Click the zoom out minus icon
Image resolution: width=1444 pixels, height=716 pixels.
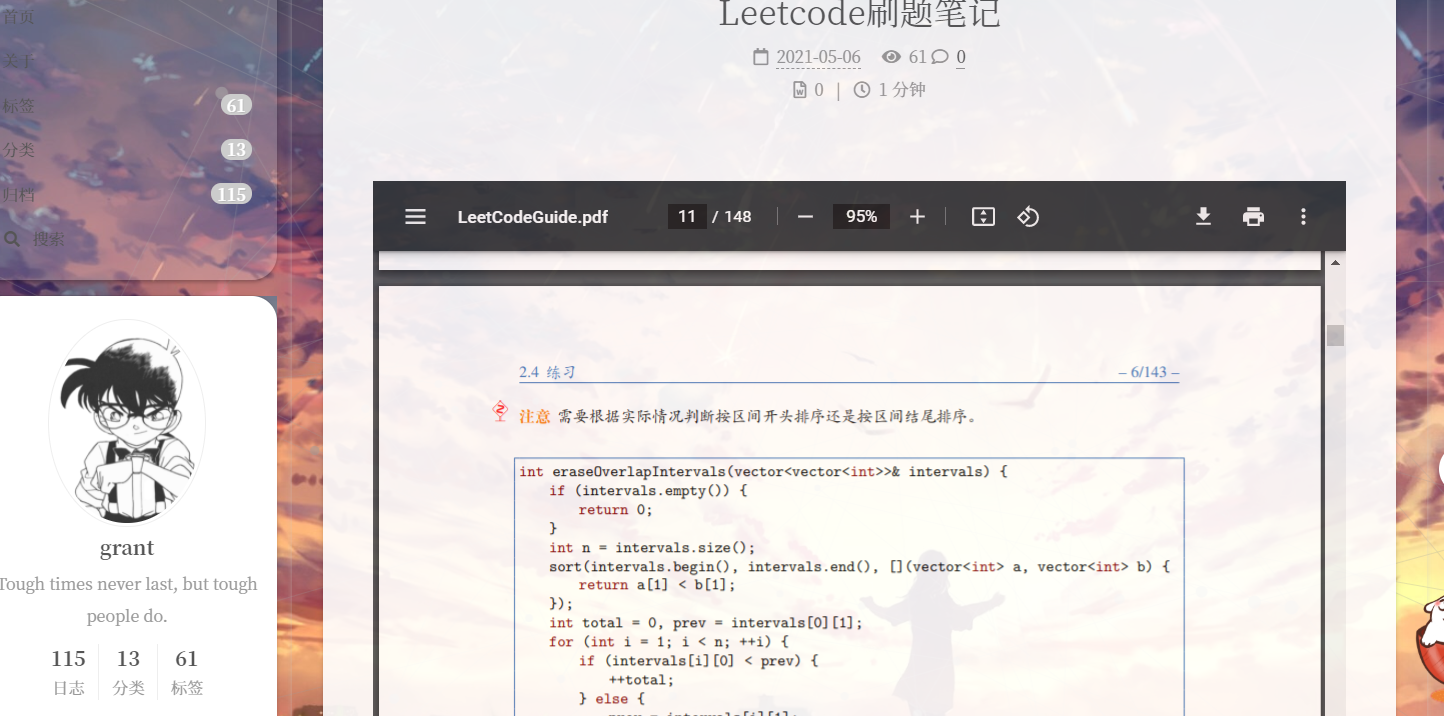[805, 217]
